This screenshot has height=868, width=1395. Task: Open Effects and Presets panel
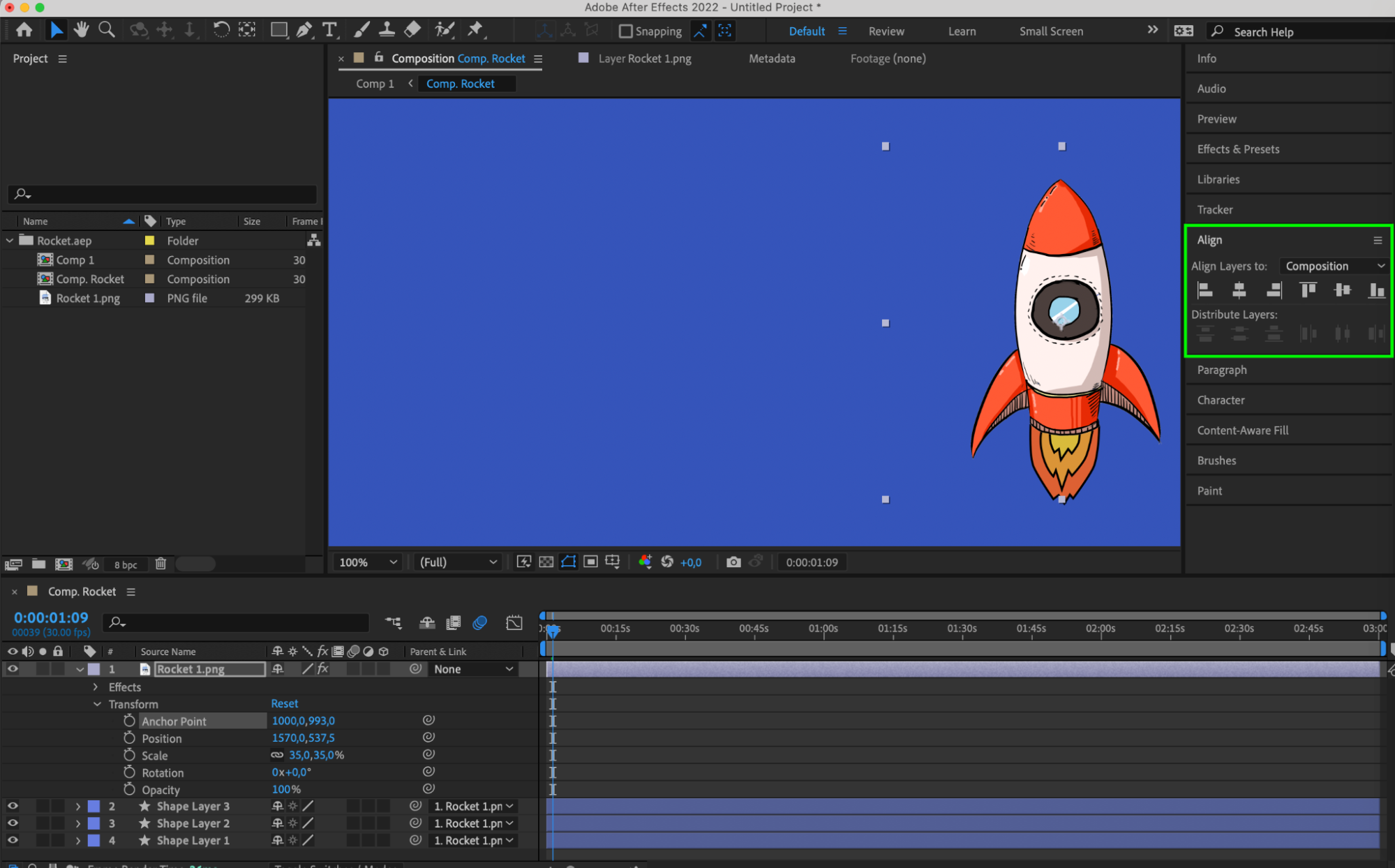pyautogui.click(x=1238, y=149)
